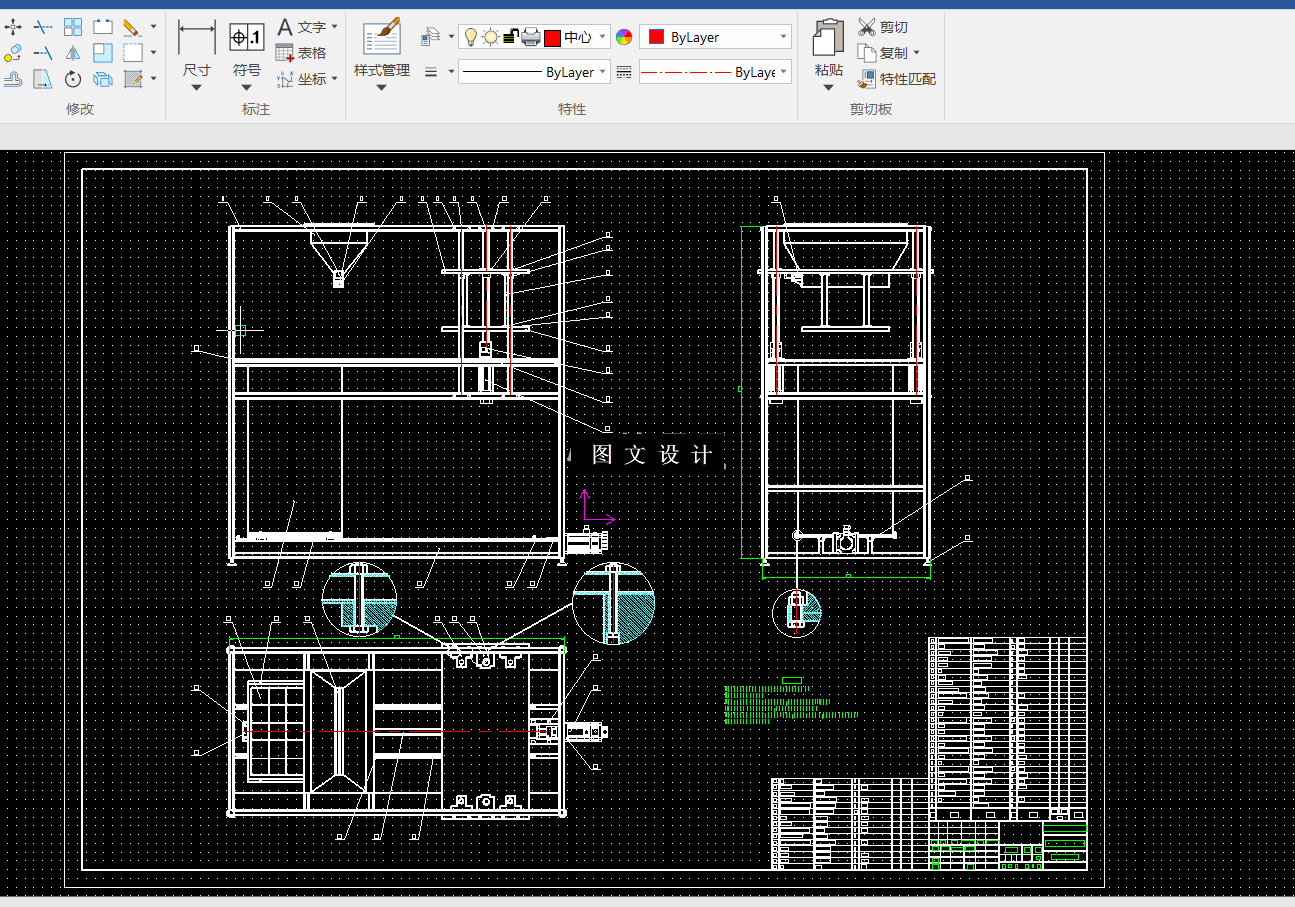Click the lineweight icon with three lines
This screenshot has width=1295, height=907.
point(431,72)
